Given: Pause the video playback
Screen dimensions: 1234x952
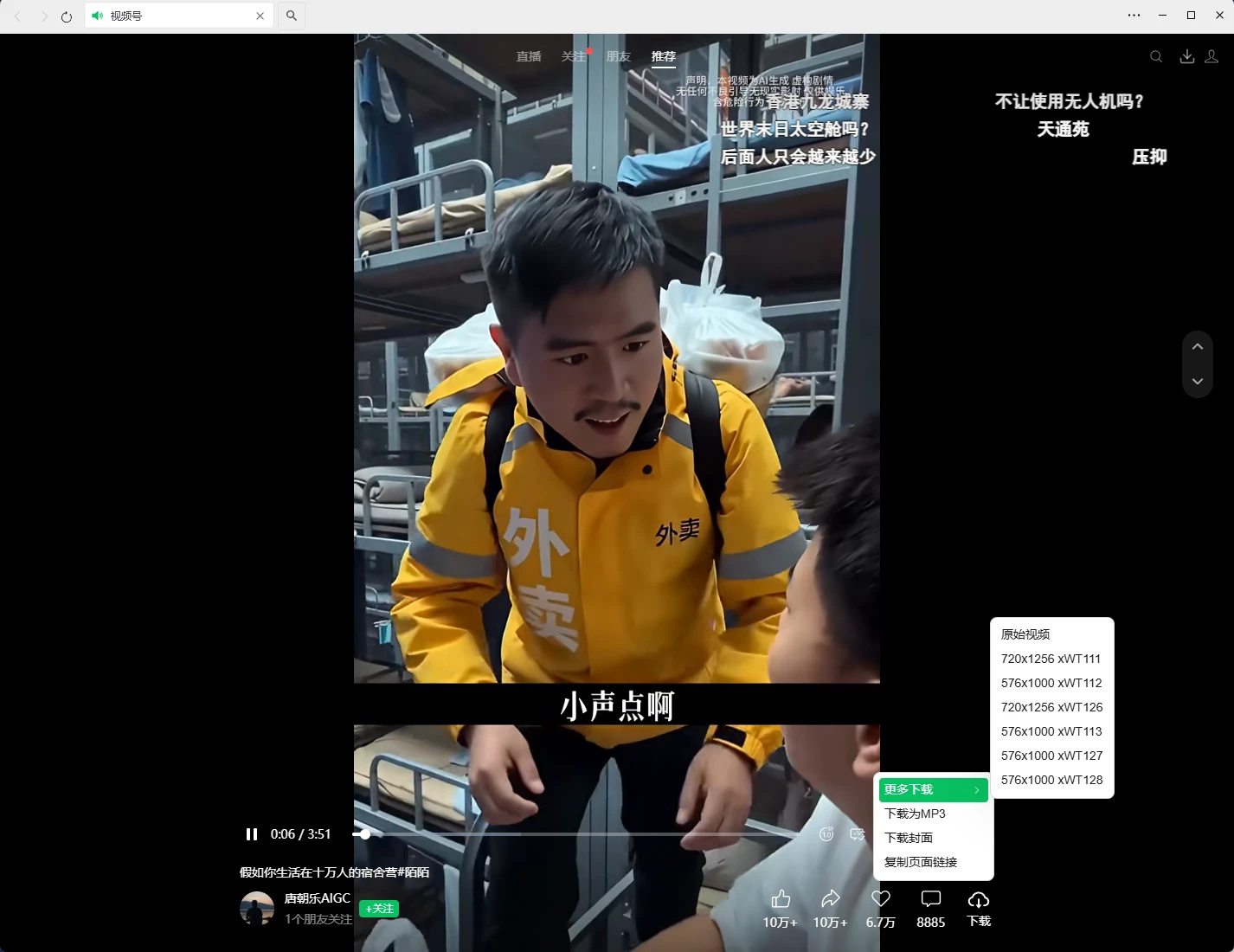Looking at the screenshot, I should tap(252, 834).
